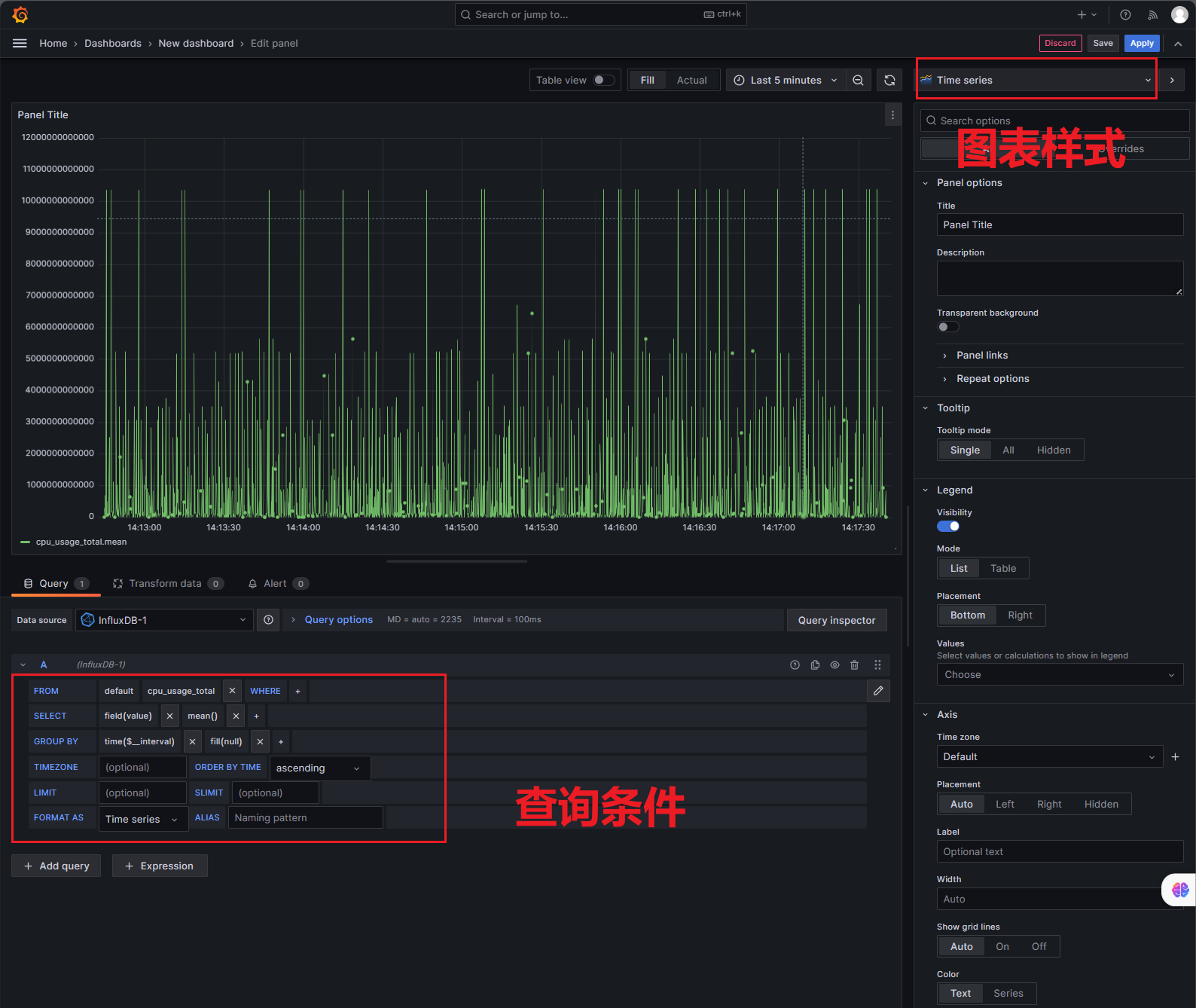This screenshot has height=1008, width=1196.
Task: Toggle Transparent background switch
Action: click(947, 327)
